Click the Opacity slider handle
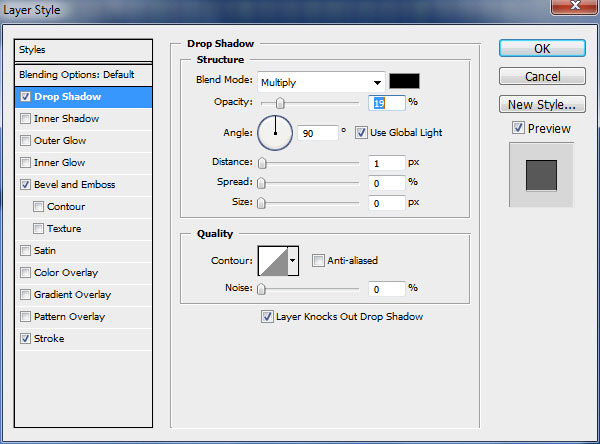600x444 pixels. [280, 103]
